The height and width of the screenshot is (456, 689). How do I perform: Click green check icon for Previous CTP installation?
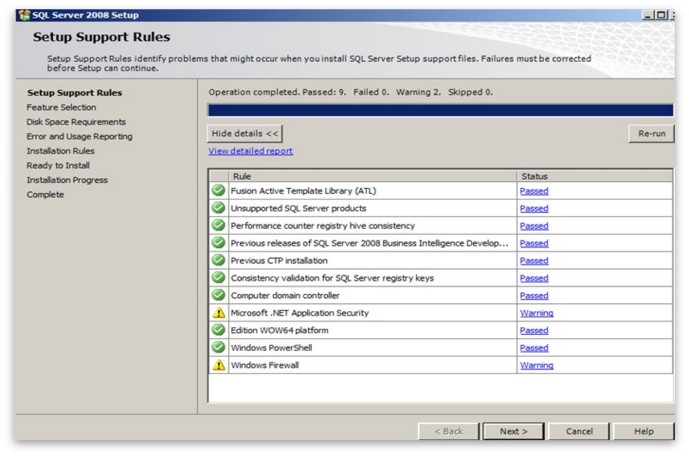pos(218,260)
